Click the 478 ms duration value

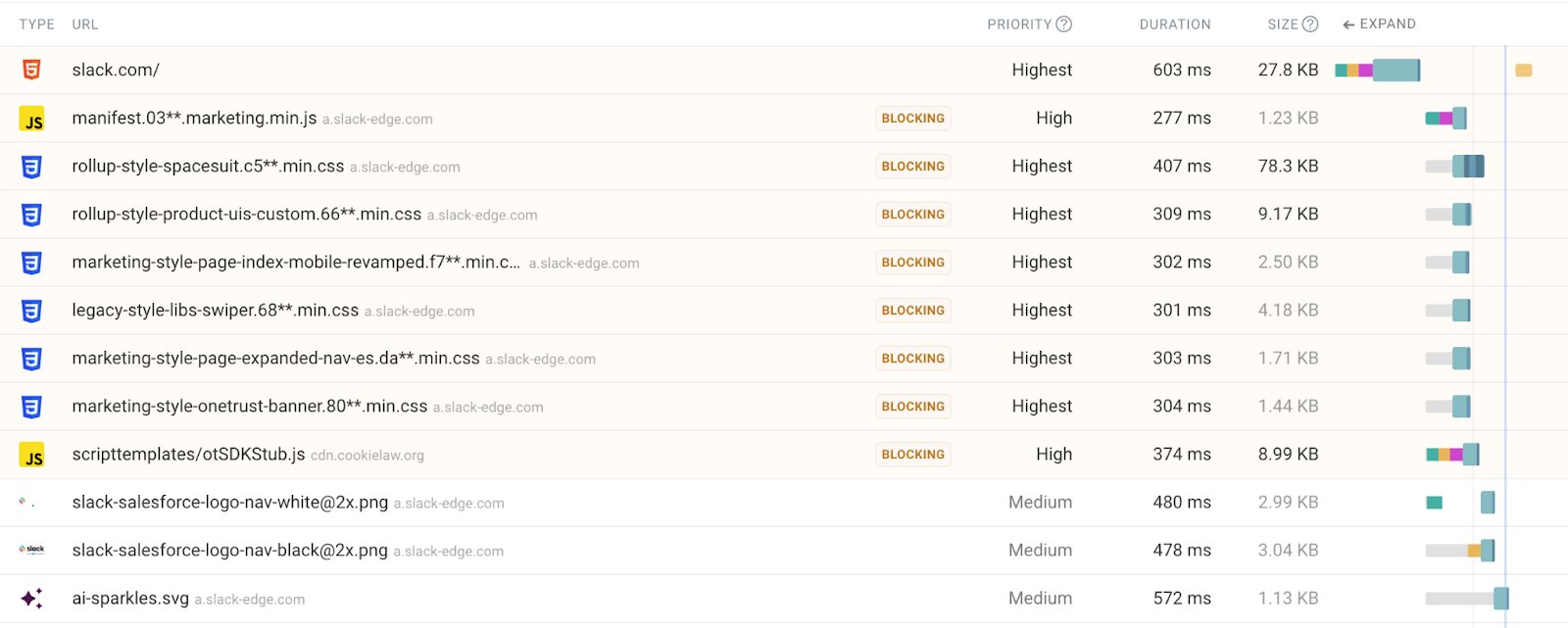[x=1182, y=550]
